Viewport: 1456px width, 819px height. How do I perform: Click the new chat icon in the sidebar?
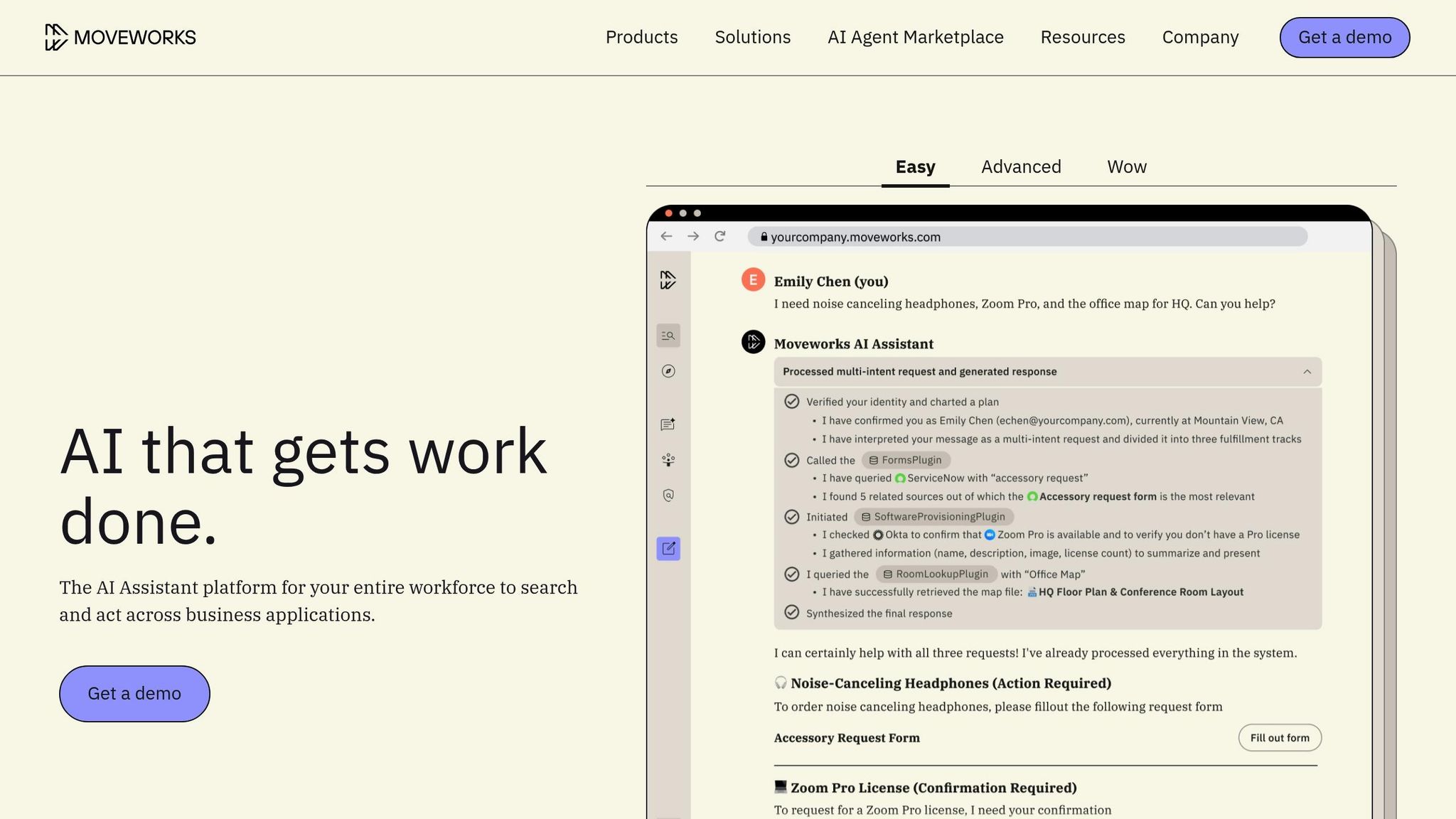coord(668,424)
